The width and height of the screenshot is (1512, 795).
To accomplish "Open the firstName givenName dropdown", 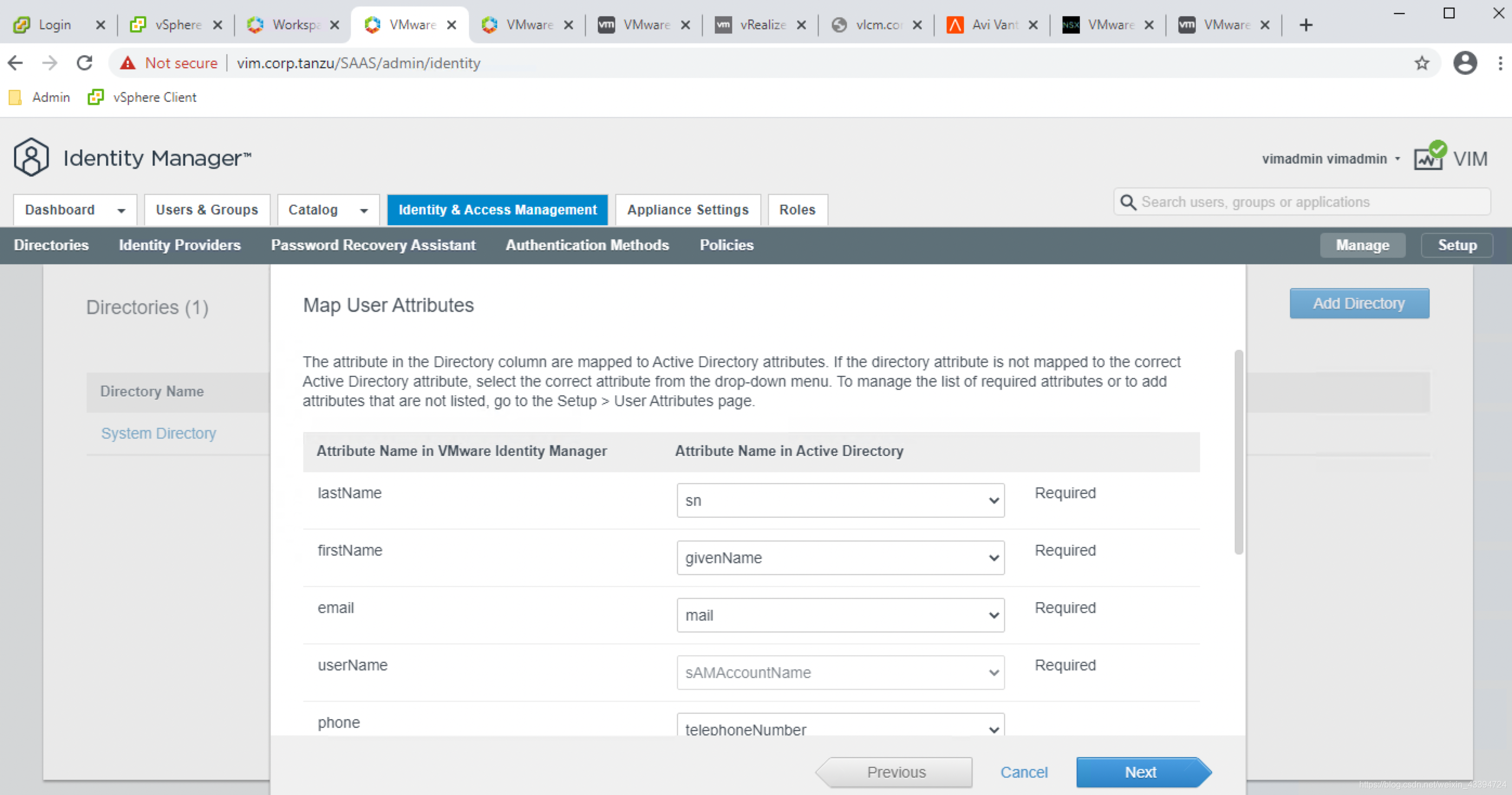I will pyautogui.click(x=840, y=558).
